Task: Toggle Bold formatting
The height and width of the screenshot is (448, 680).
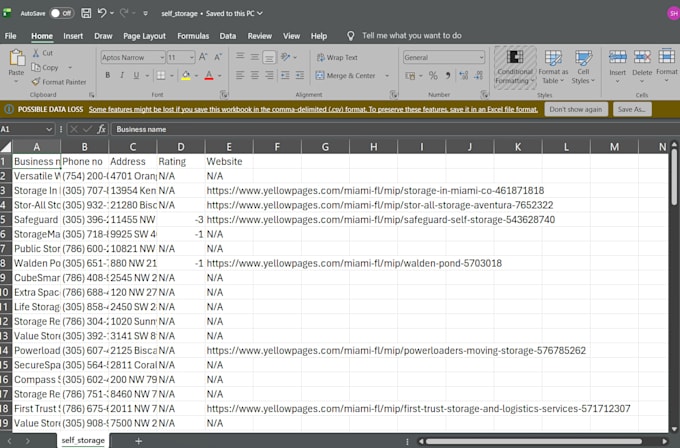Action: (x=108, y=75)
